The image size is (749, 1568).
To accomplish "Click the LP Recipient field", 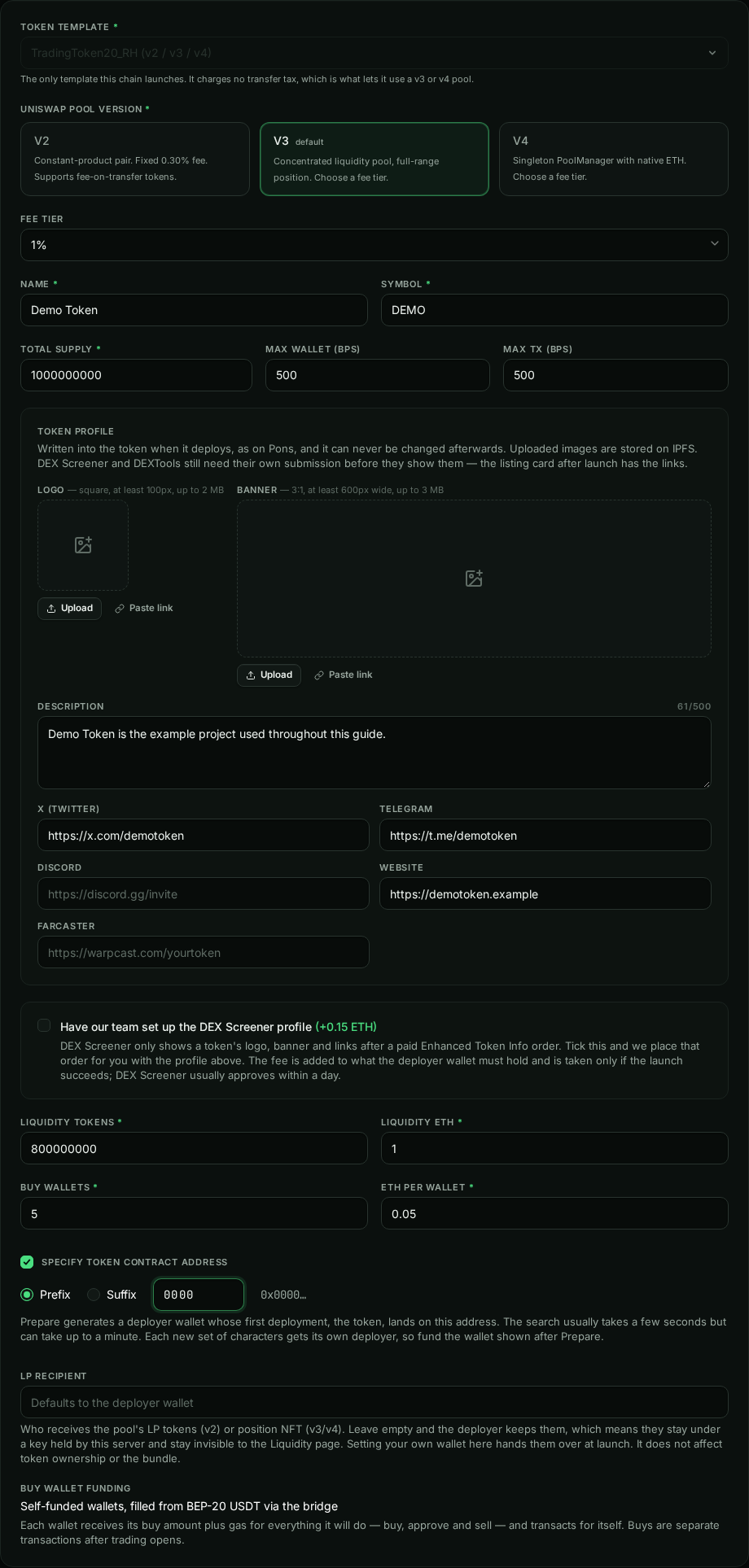I will pyautogui.click(x=374, y=1403).
